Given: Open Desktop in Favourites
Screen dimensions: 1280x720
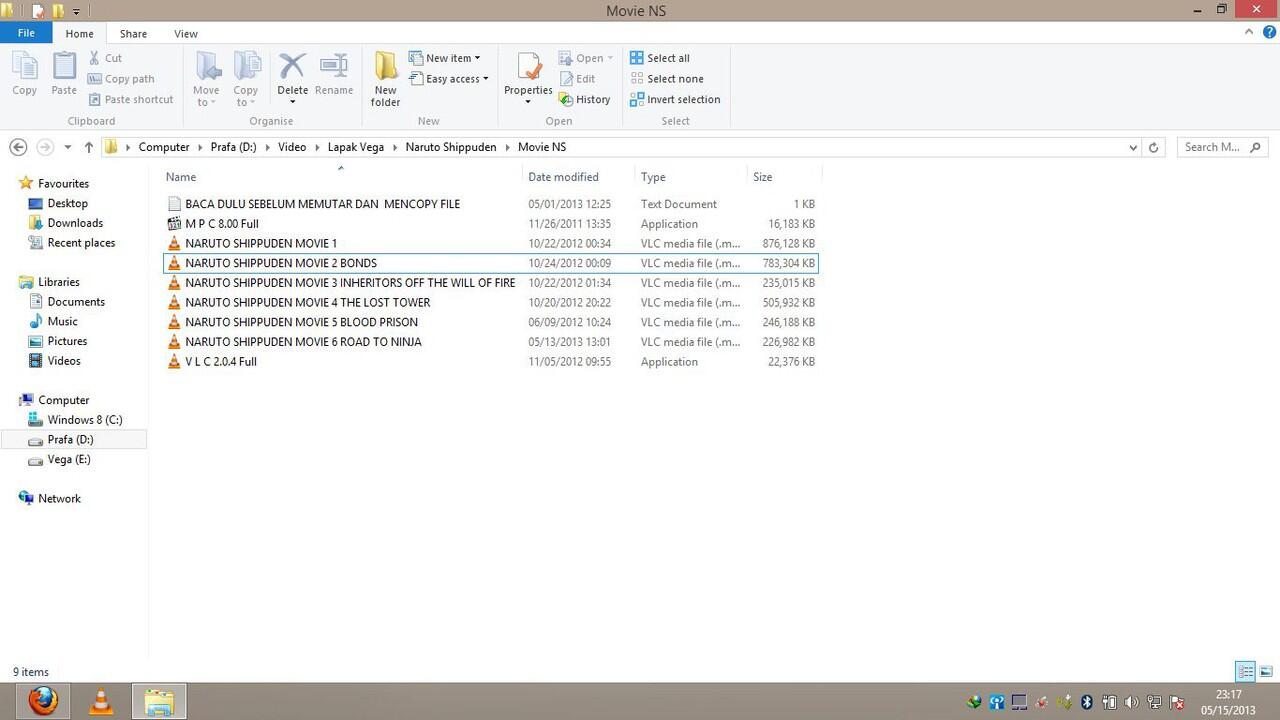Looking at the screenshot, I should click(x=68, y=203).
